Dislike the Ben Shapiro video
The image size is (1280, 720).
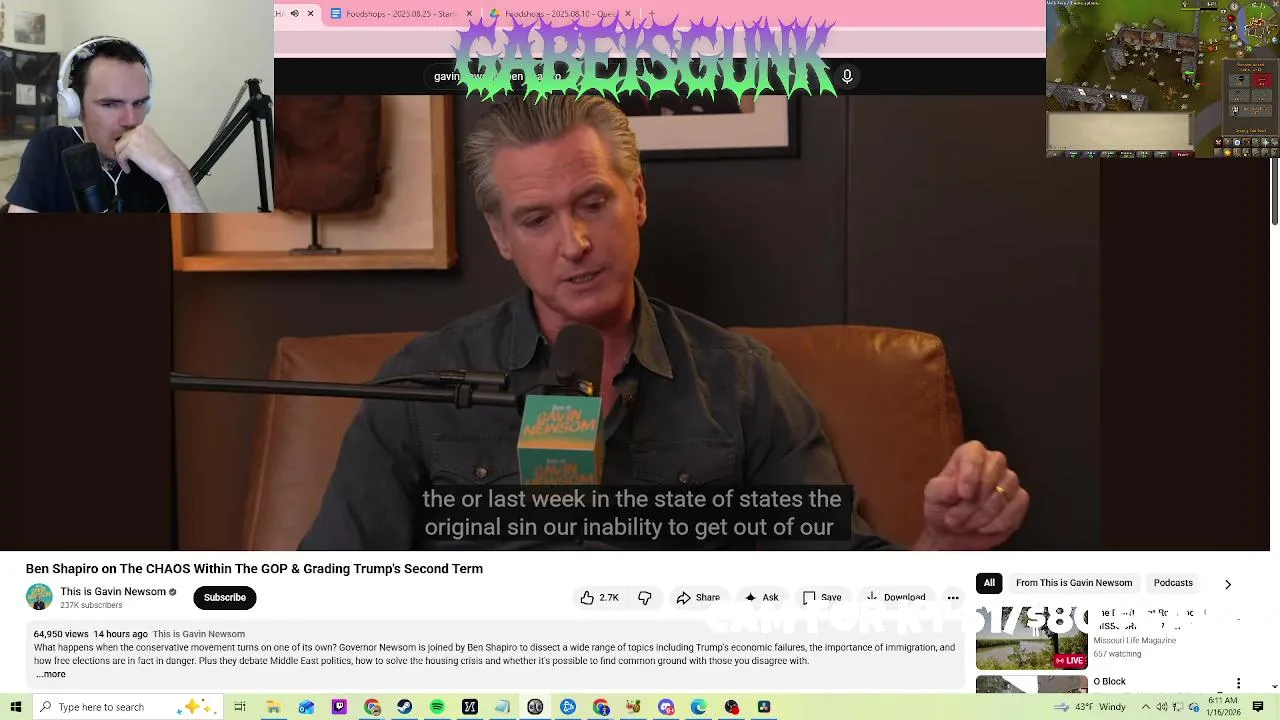pos(645,597)
